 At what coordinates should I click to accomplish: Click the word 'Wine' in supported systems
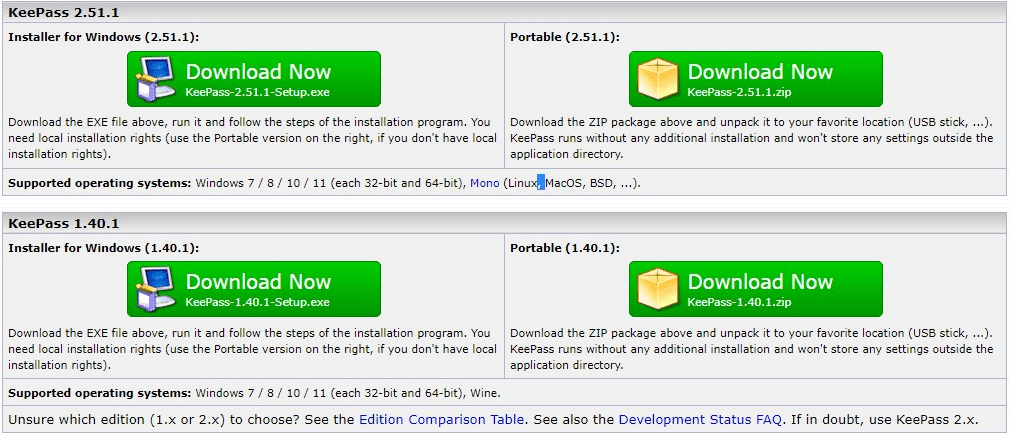click(x=483, y=393)
